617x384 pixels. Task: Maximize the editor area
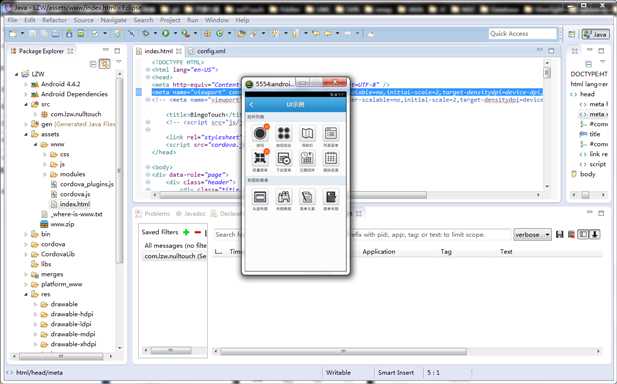pyautogui.click(x=551, y=51)
